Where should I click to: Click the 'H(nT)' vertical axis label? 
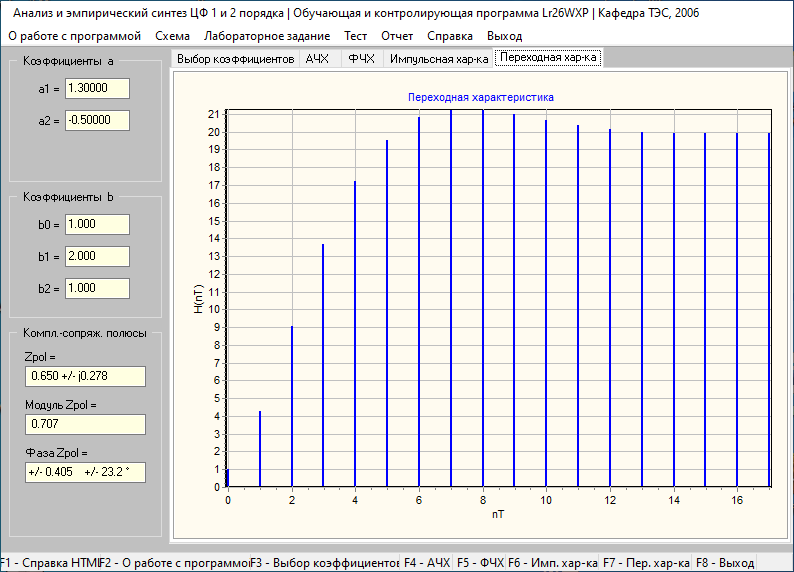pyautogui.click(x=198, y=299)
